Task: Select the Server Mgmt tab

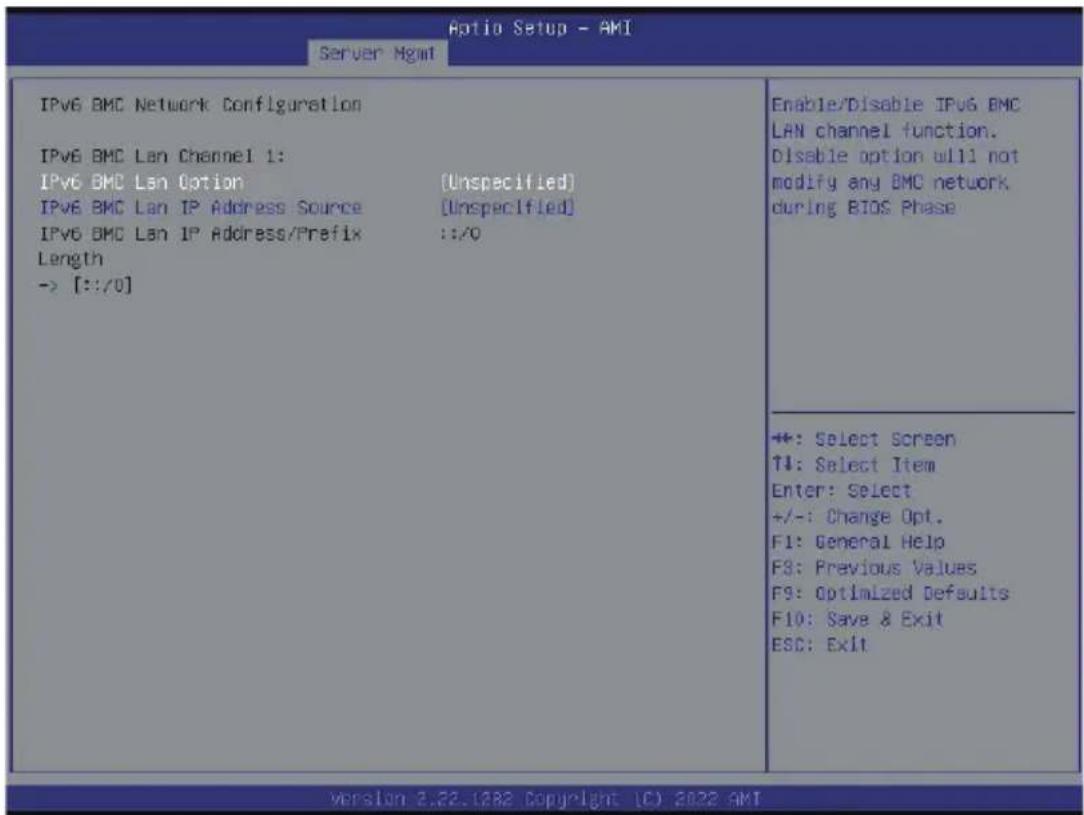Action: coord(377,53)
